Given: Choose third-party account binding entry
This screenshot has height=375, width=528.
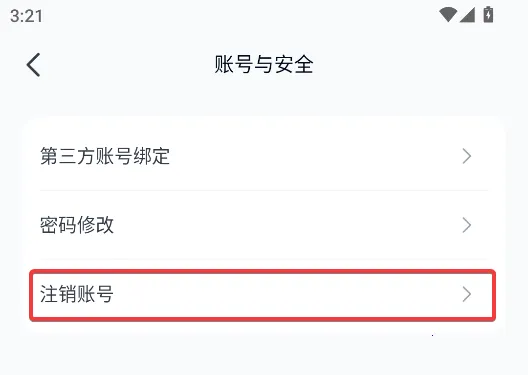Looking at the screenshot, I should coord(264,156).
